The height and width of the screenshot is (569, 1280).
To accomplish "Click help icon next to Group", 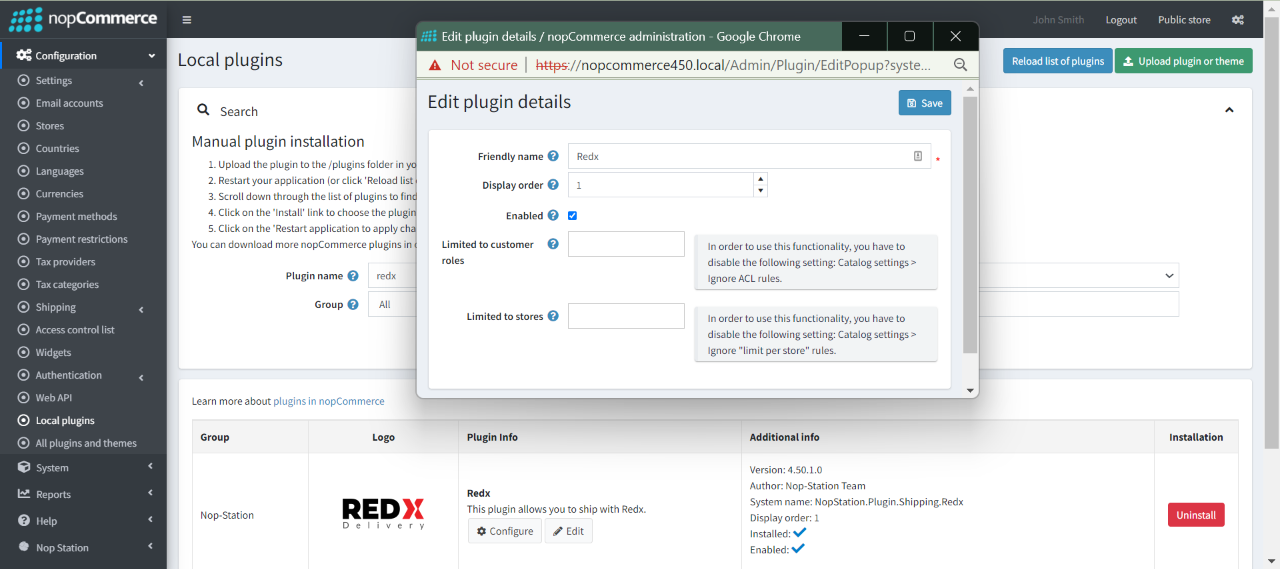I will (x=353, y=305).
